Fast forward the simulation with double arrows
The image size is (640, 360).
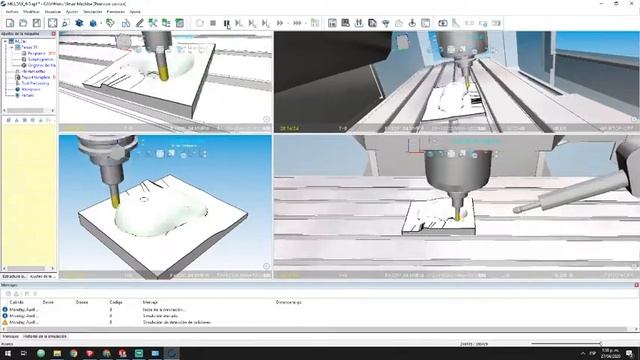pyautogui.click(x=280, y=23)
